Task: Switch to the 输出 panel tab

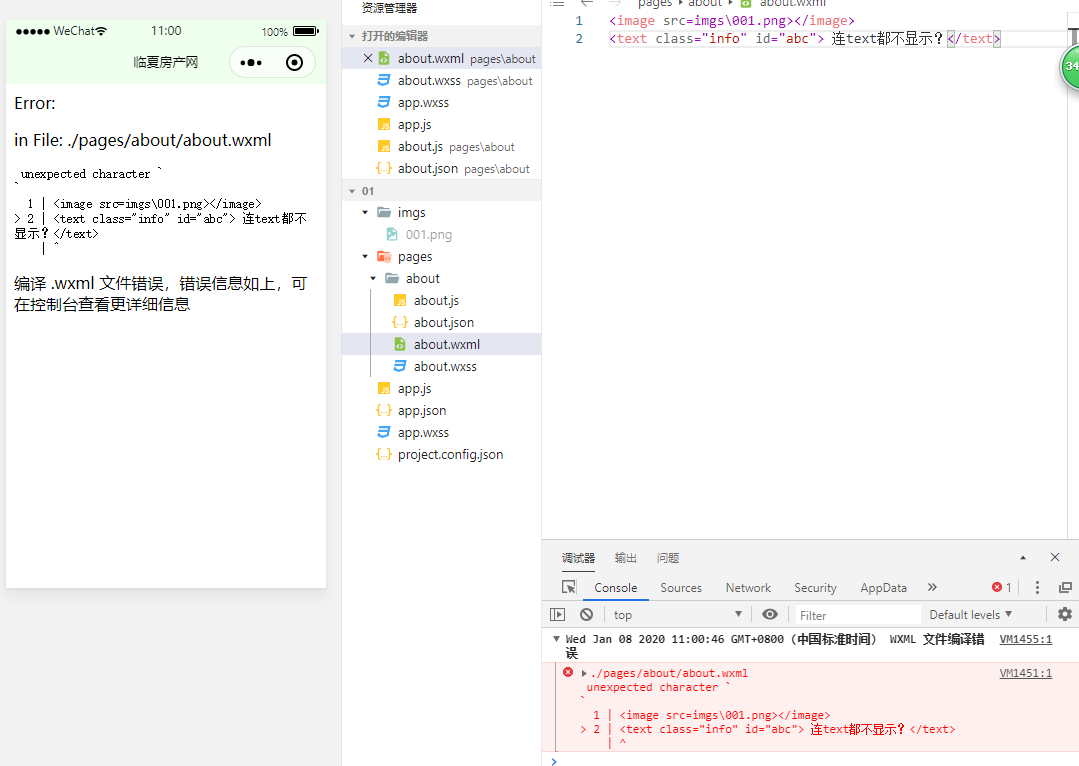Action: tap(626, 557)
